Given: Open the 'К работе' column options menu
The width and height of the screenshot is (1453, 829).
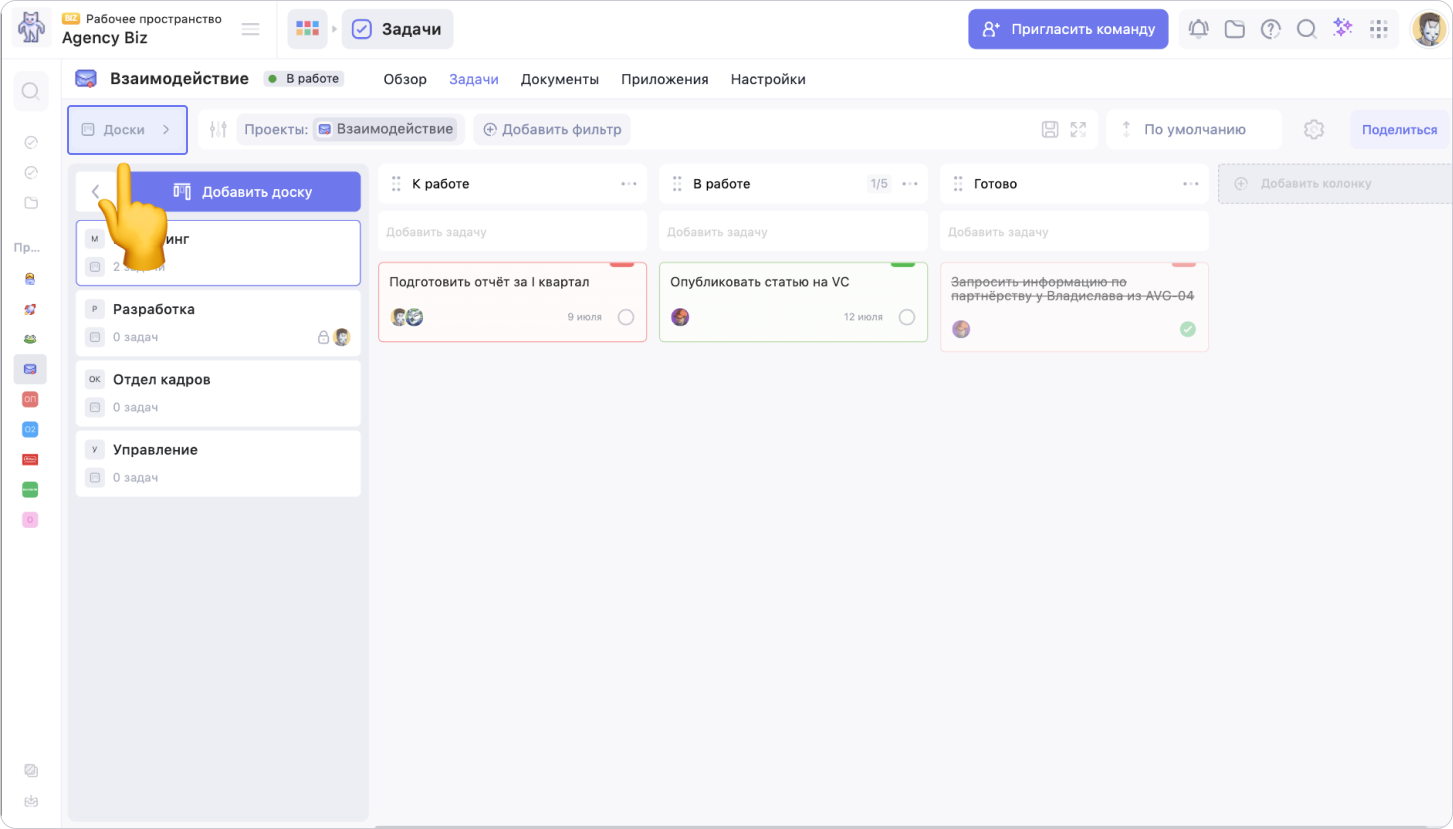Looking at the screenshot, I should (629, 184).
